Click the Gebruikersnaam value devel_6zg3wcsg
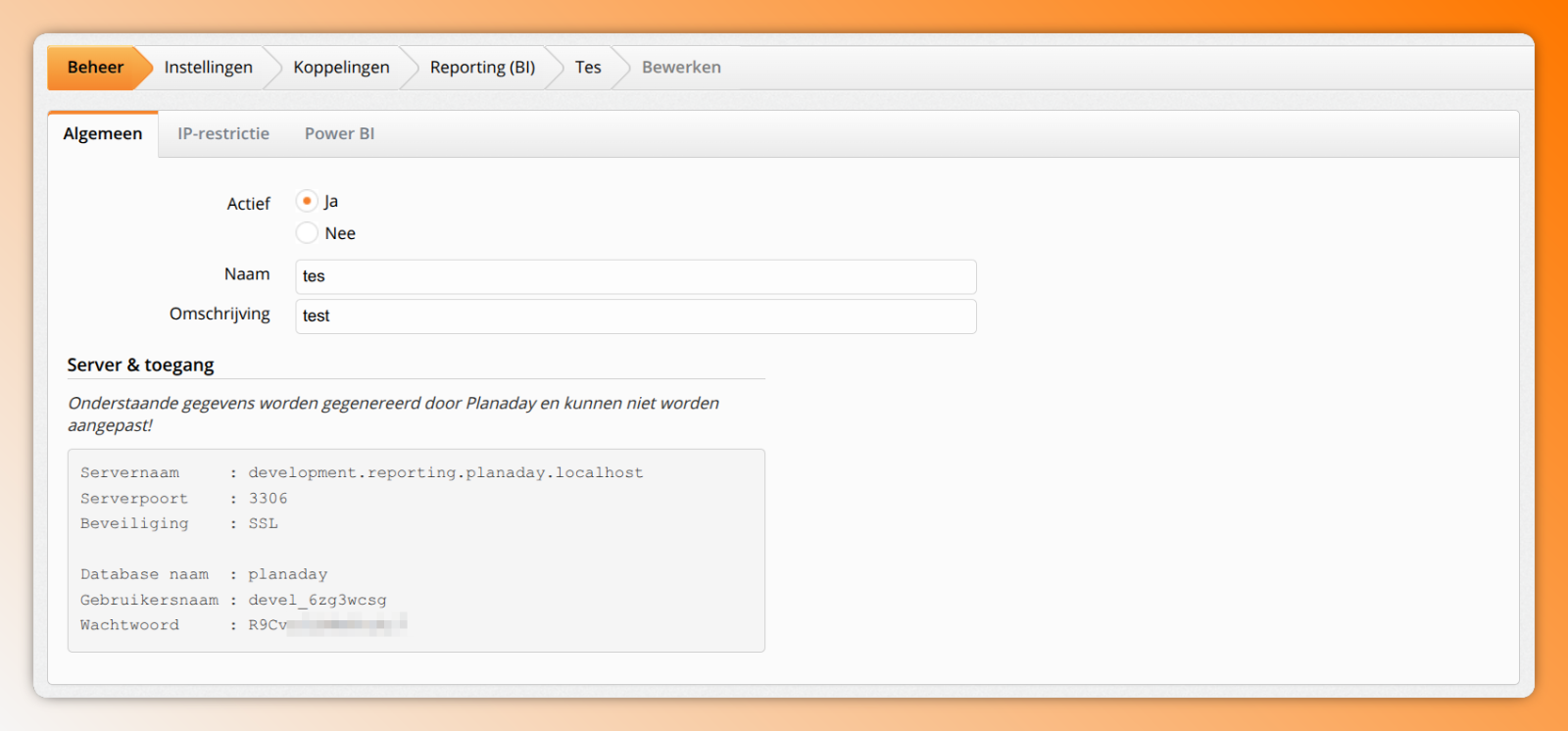The width and height of the screenshot is (1568, 731). [x=317, y=600]
